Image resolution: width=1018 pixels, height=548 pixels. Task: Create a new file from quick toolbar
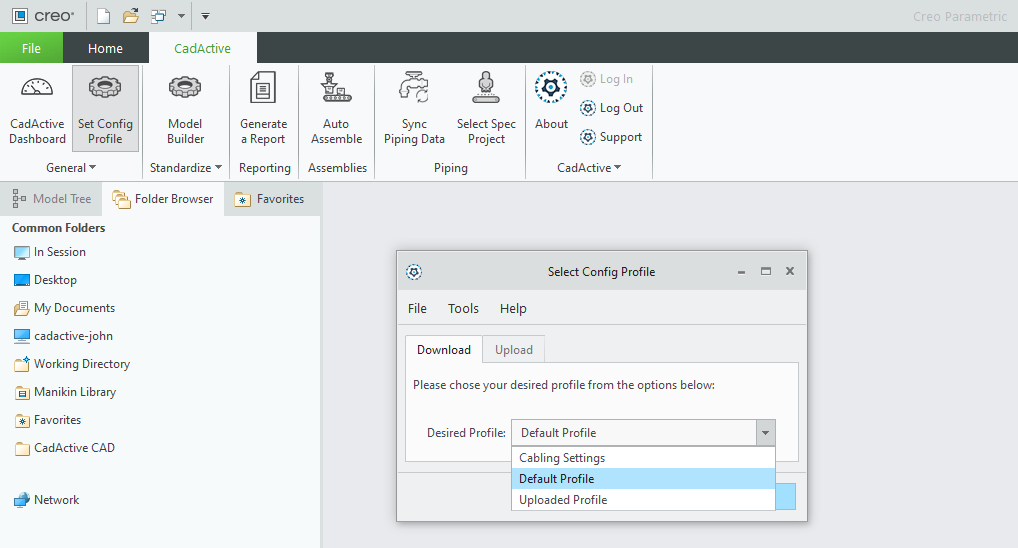103,16
